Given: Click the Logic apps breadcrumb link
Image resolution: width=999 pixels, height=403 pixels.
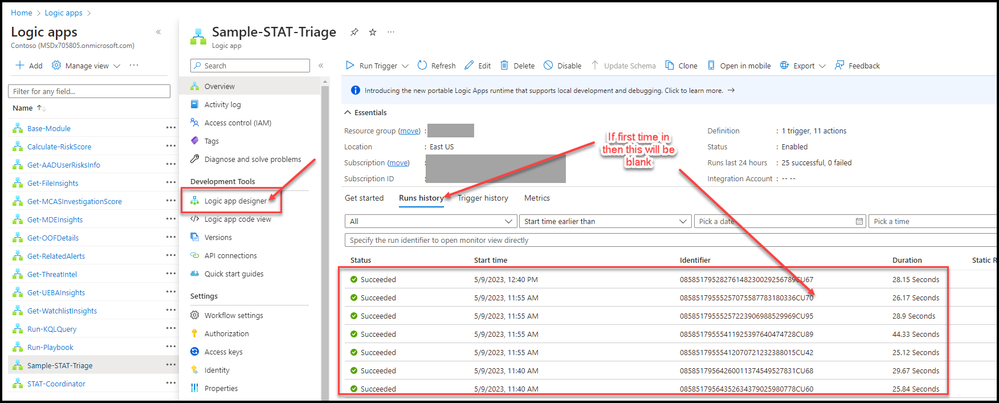Looking at the screenshot, I should (x=64, y=13).
